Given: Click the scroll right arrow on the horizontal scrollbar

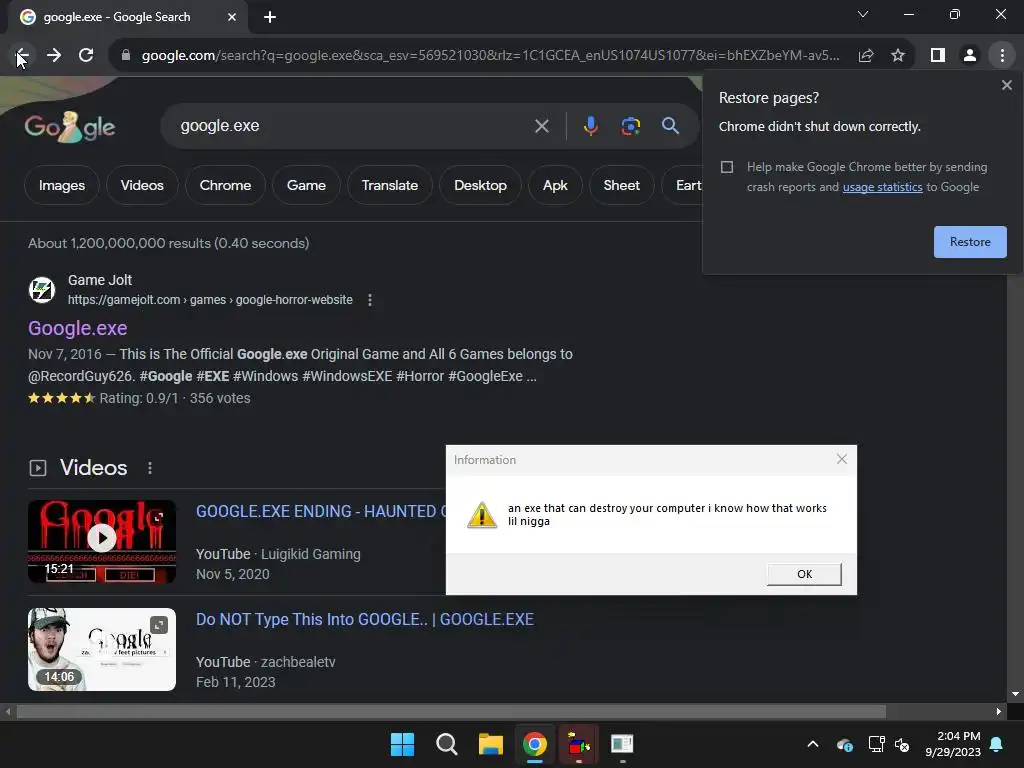Looking at the screenshot, I should click(x=999, y=712).
